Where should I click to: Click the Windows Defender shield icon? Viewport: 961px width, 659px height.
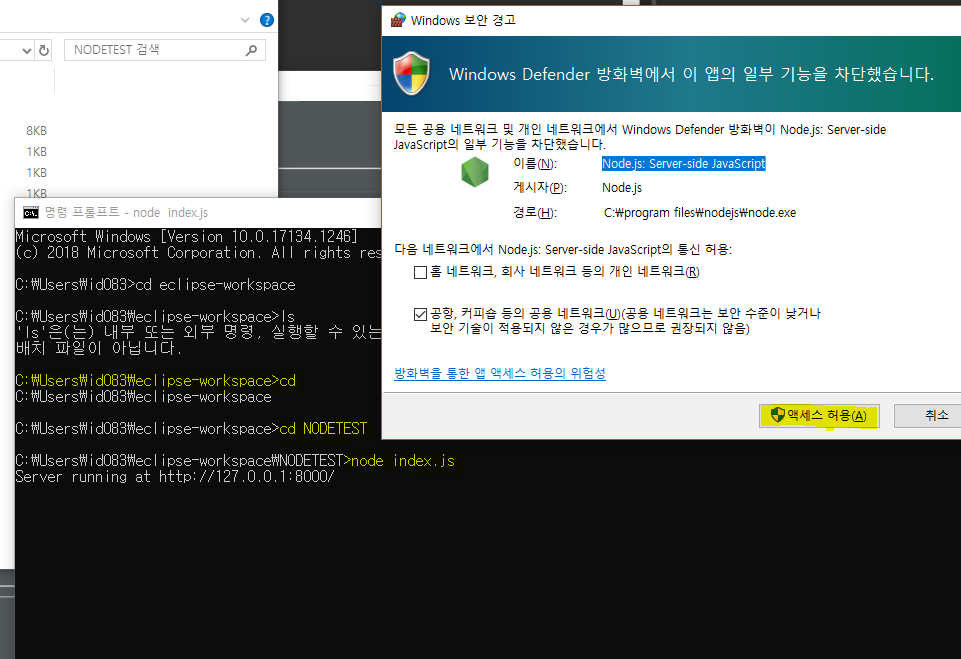click(x=411, y=74)
